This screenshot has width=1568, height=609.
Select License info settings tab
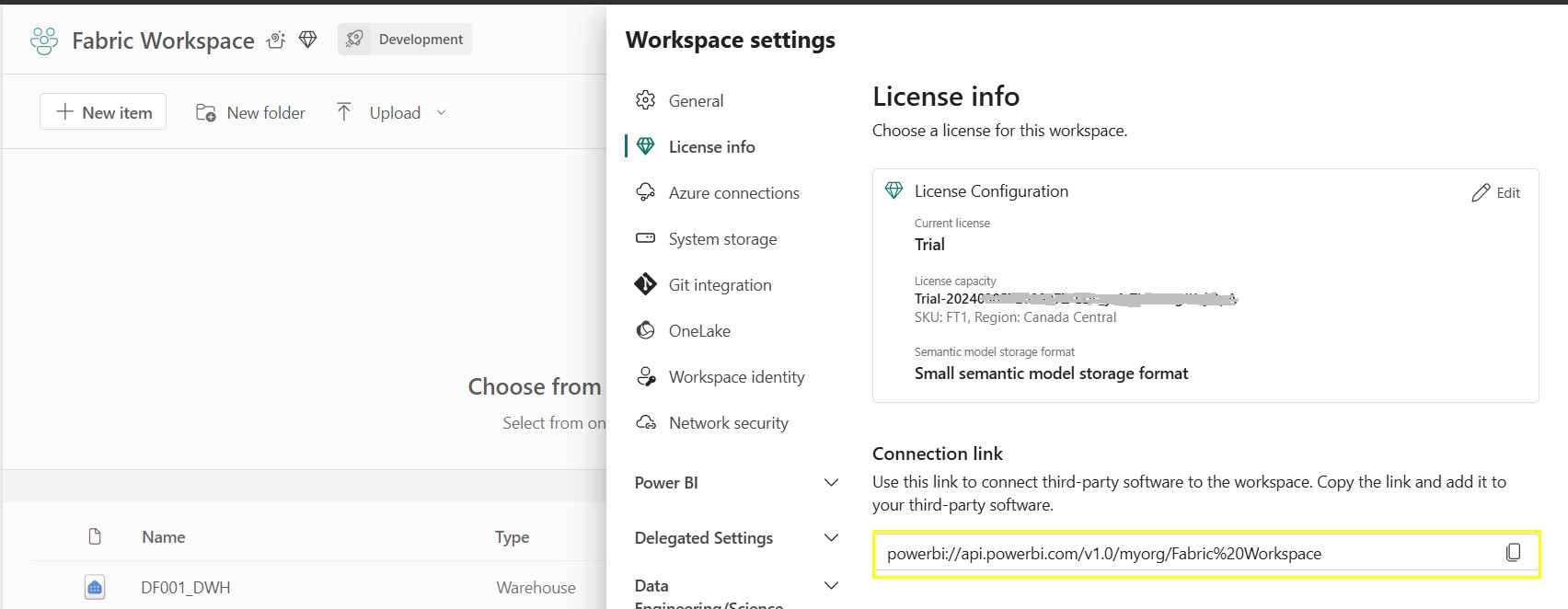(710, 147)
